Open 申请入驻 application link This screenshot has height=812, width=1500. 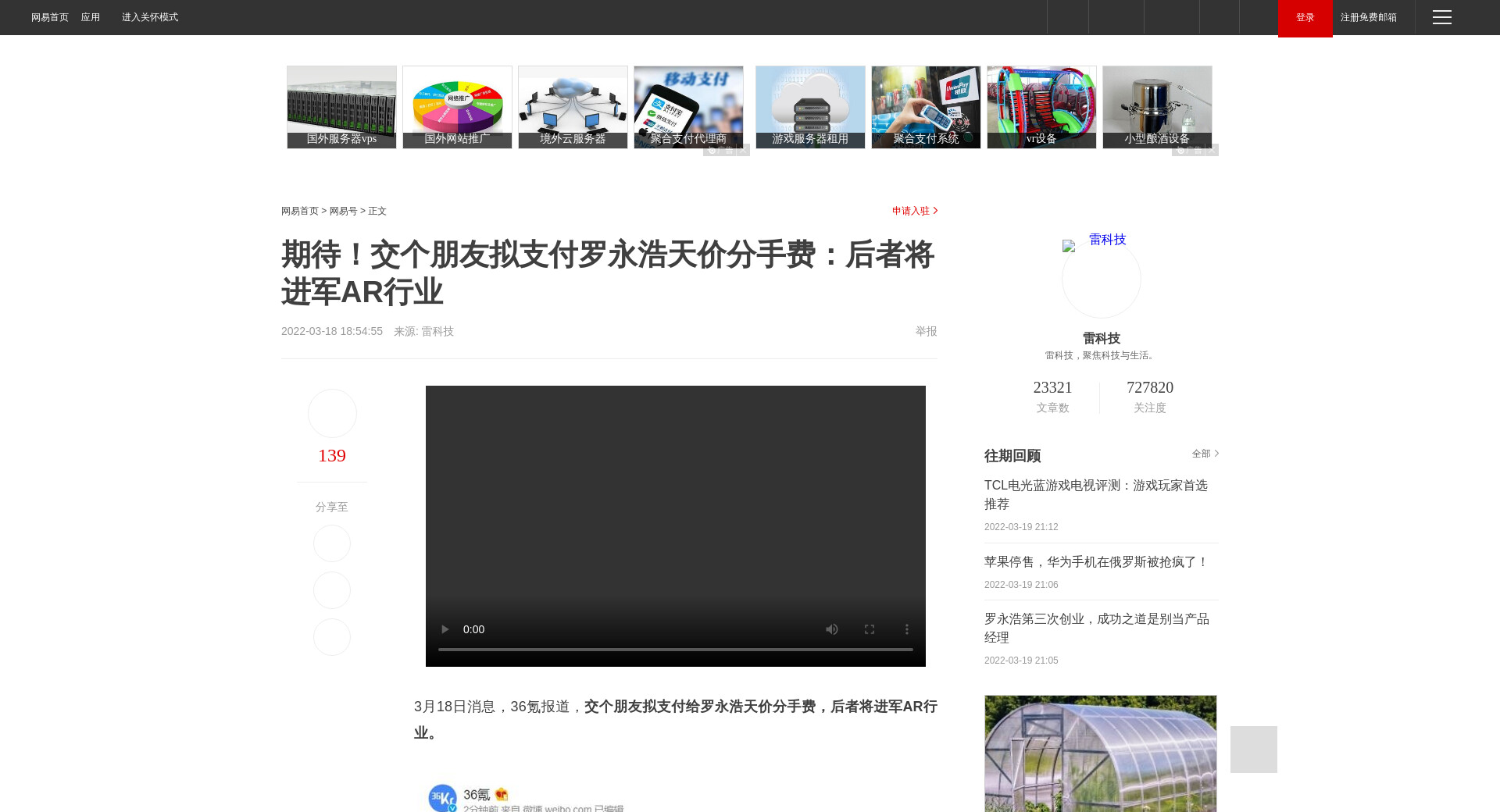pyautogui.click(x=914, y=211)
